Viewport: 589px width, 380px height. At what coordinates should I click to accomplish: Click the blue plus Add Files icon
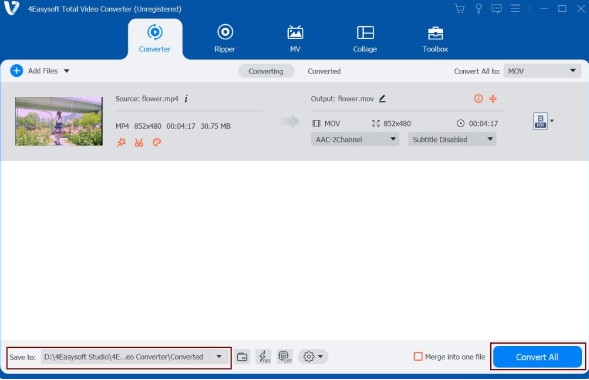click(x=17, y=71)
